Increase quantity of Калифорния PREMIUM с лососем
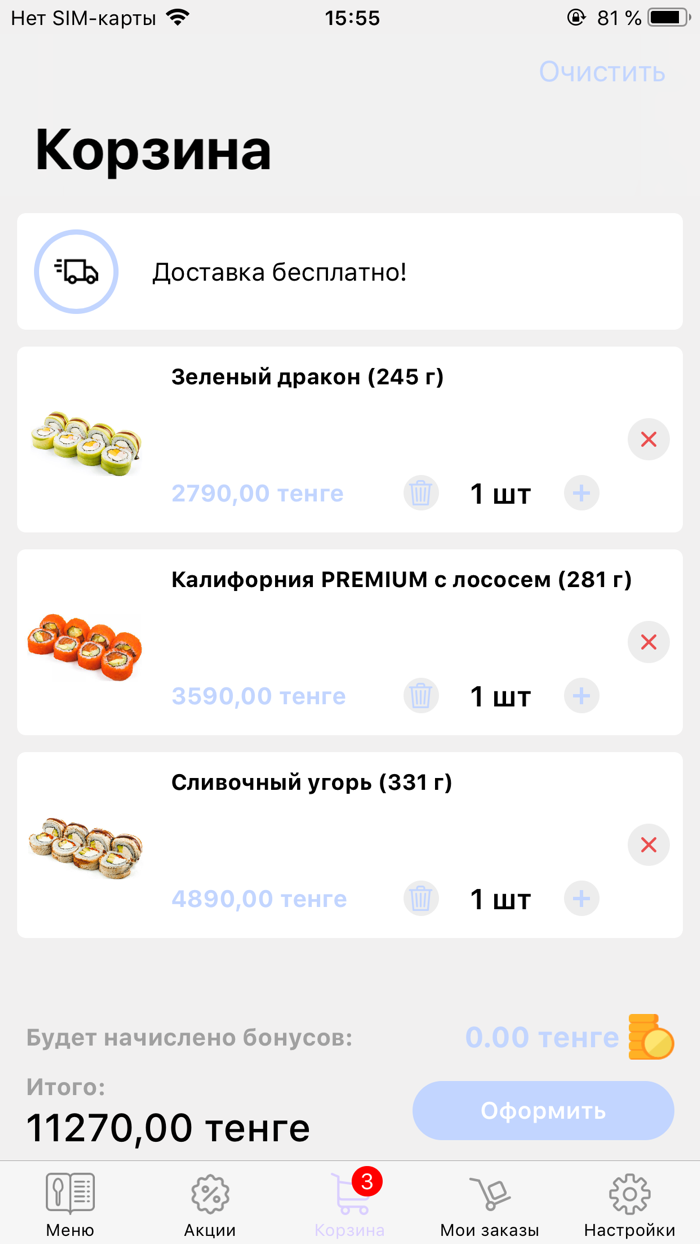This screenshot has height=1244, width=700. (x=581, y=696)
